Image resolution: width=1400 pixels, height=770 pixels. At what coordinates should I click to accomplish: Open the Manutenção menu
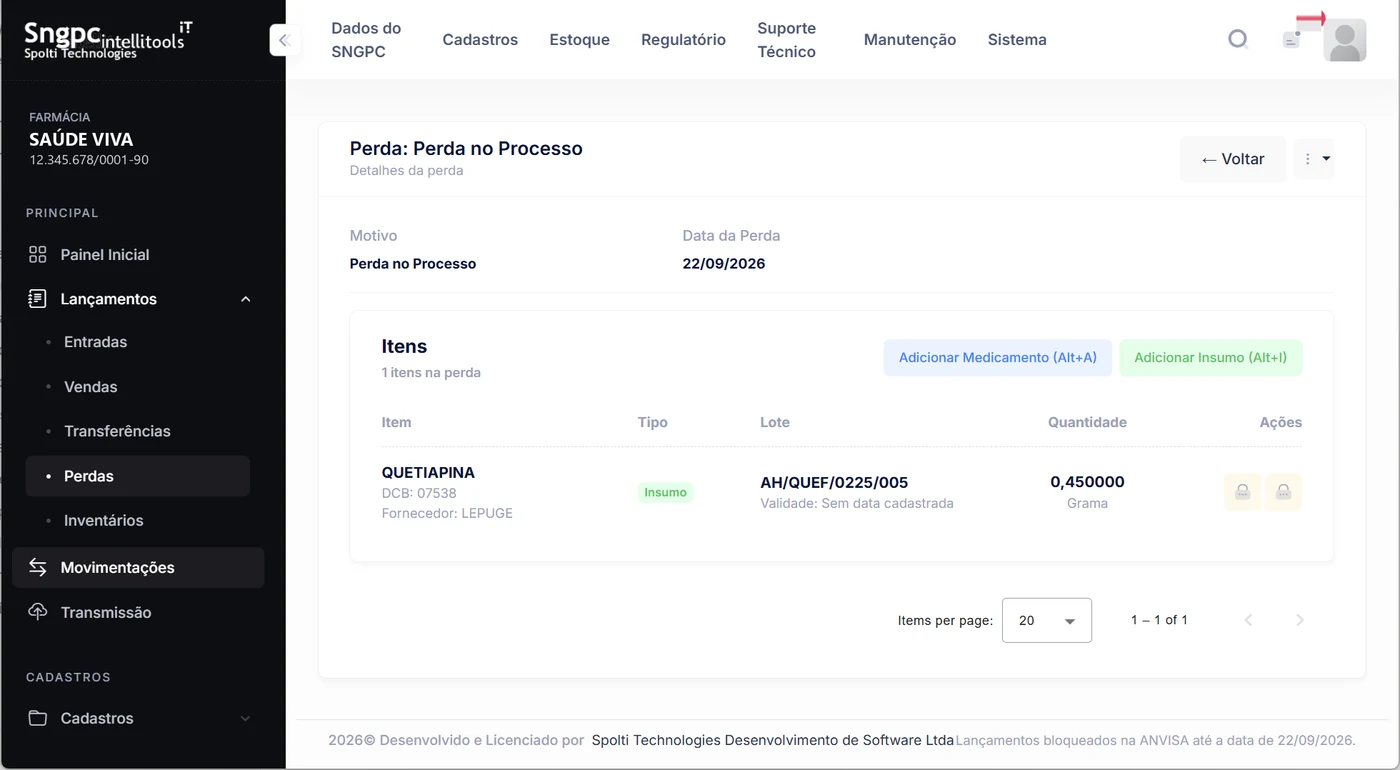910,40
